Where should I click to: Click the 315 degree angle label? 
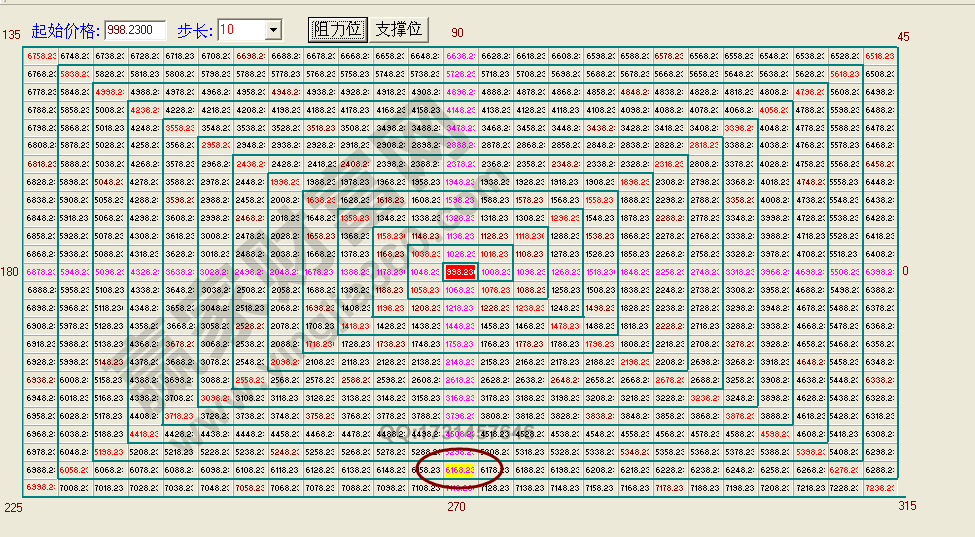(x=907, y=507)
